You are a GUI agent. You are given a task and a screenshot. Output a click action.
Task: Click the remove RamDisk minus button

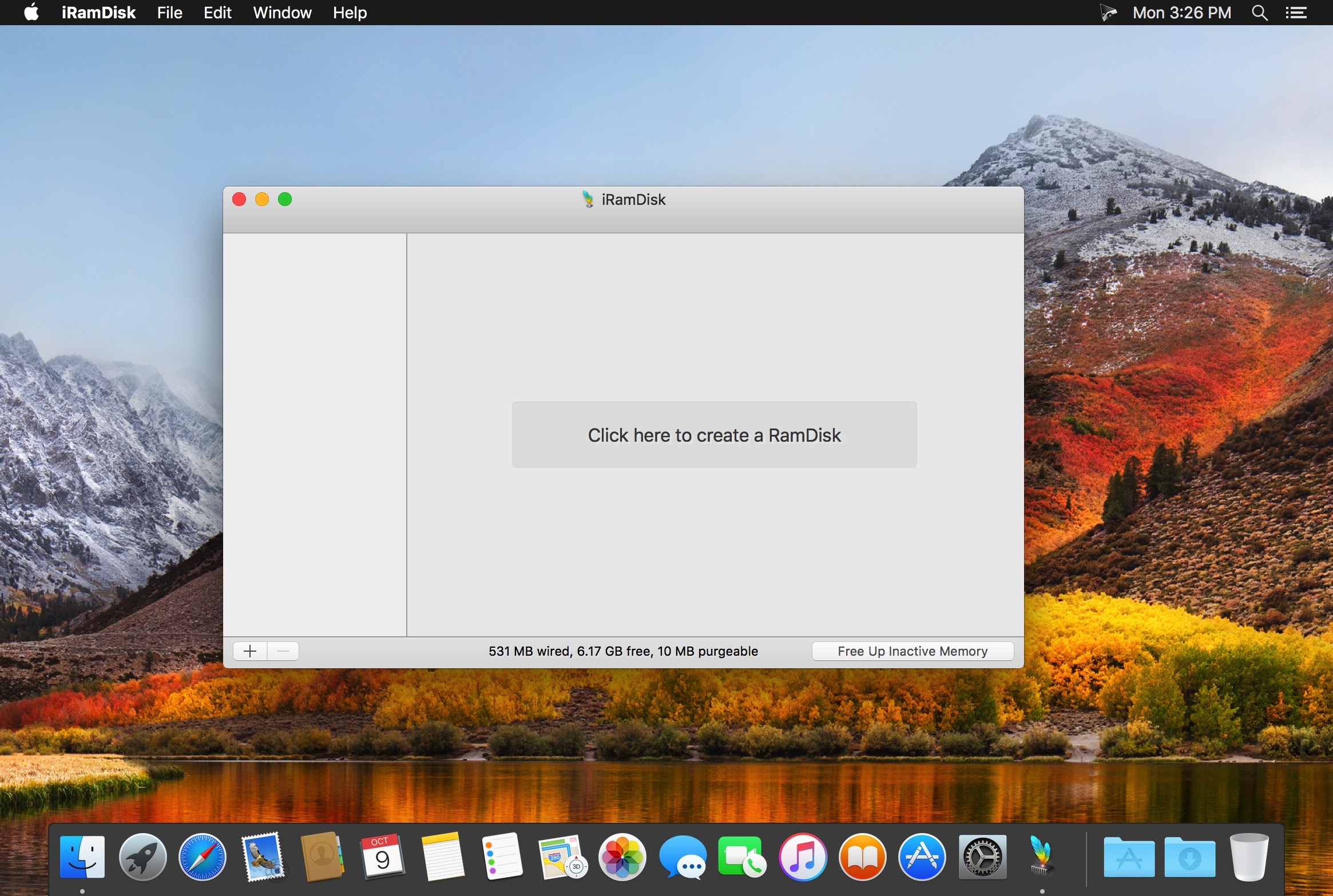(283, 651)
